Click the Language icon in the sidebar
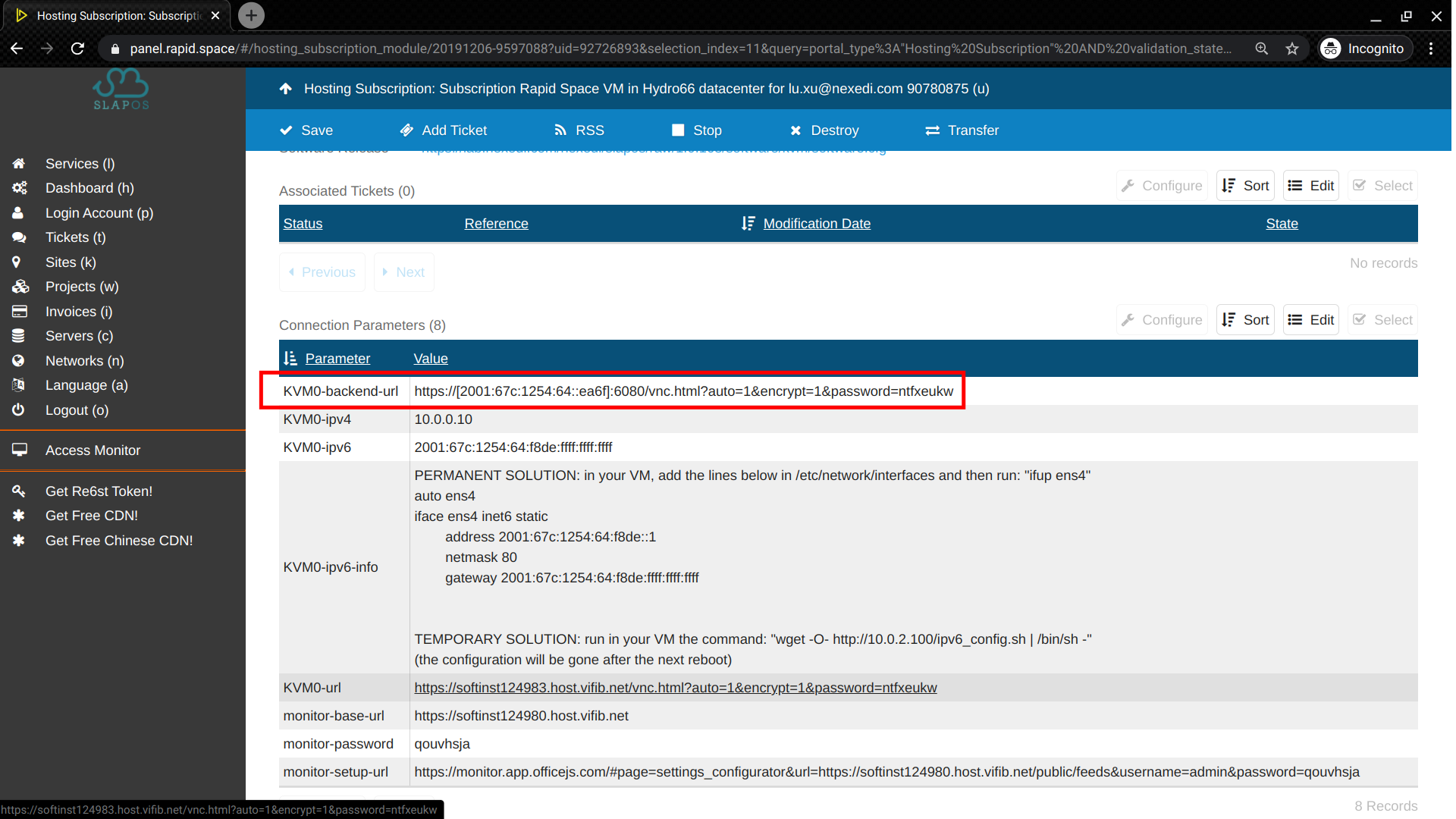1456x819 pixels. pos(19,385)
